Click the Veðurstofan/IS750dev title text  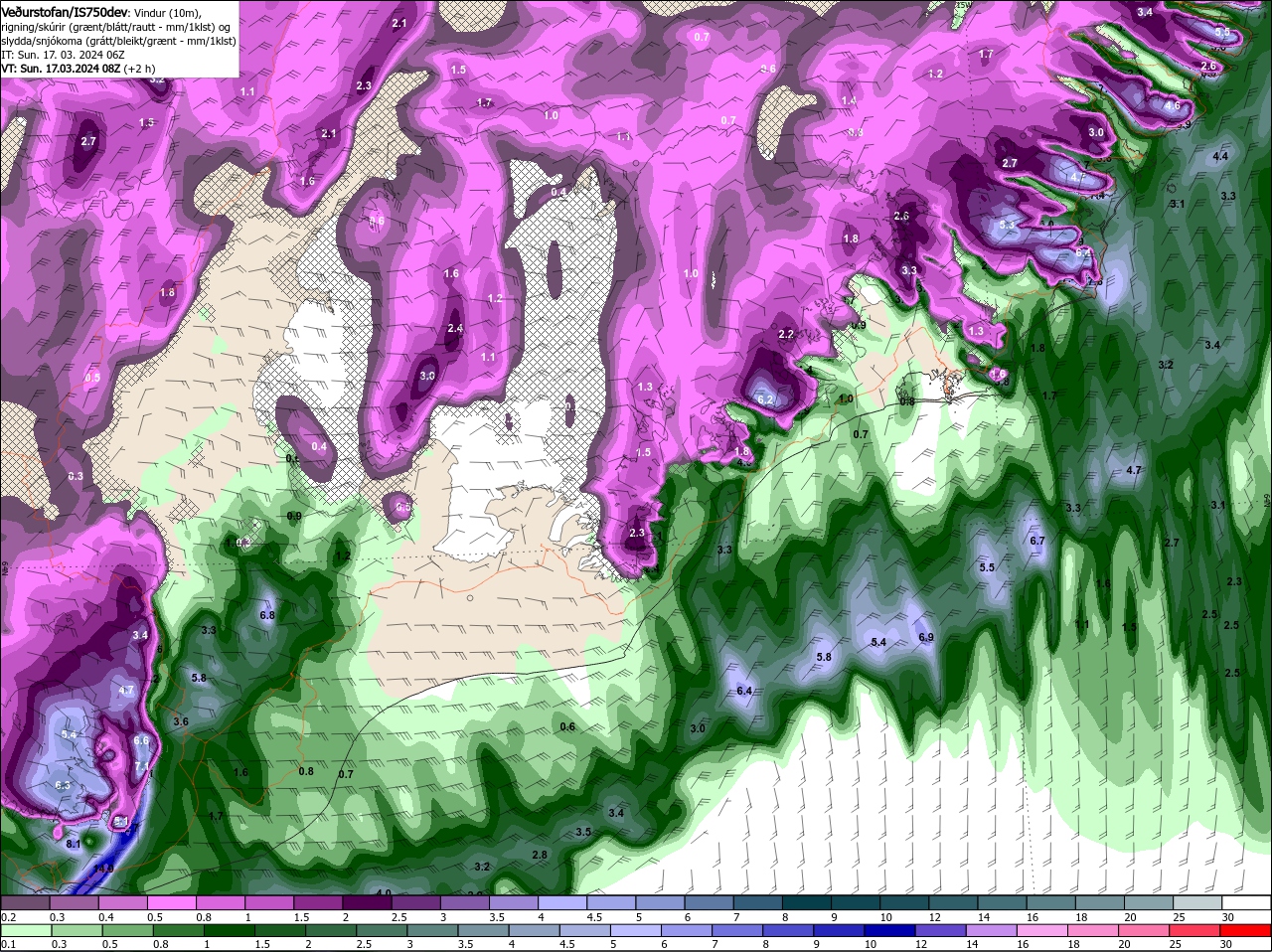65,11
